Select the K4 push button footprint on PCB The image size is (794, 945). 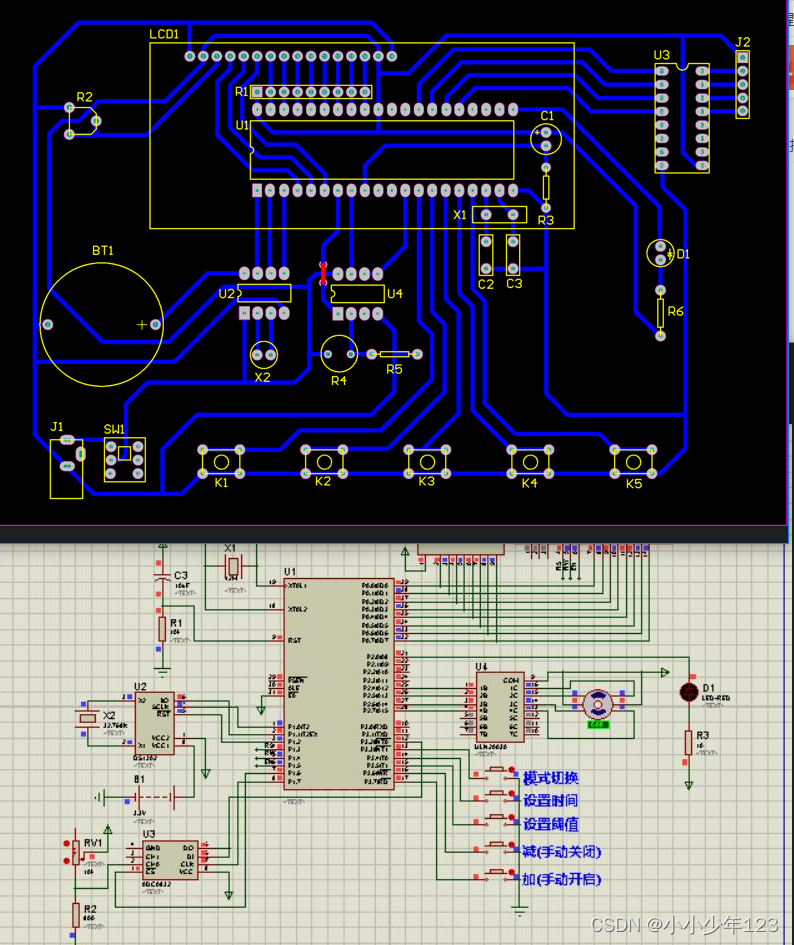tap(530, 462)
